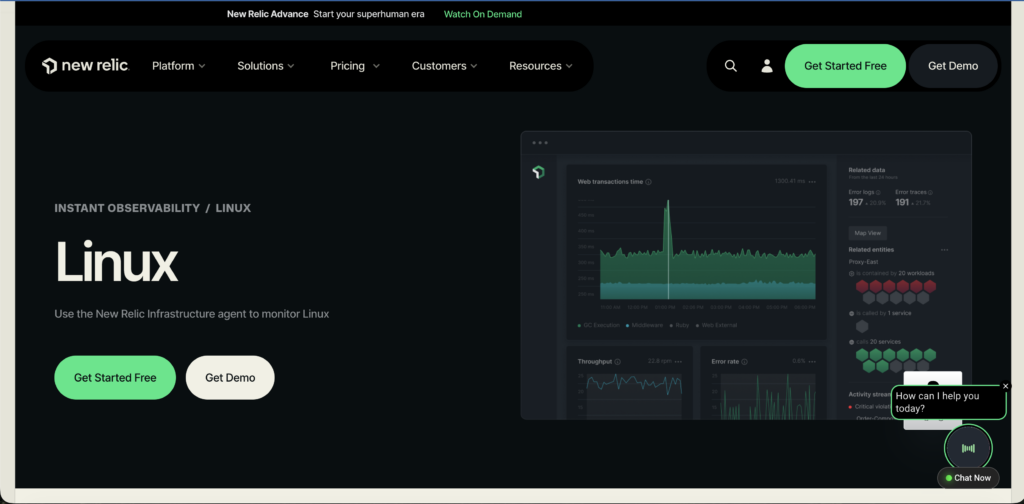
Task: Click 'Start your superhuman era' text
Action: (368, 14)
